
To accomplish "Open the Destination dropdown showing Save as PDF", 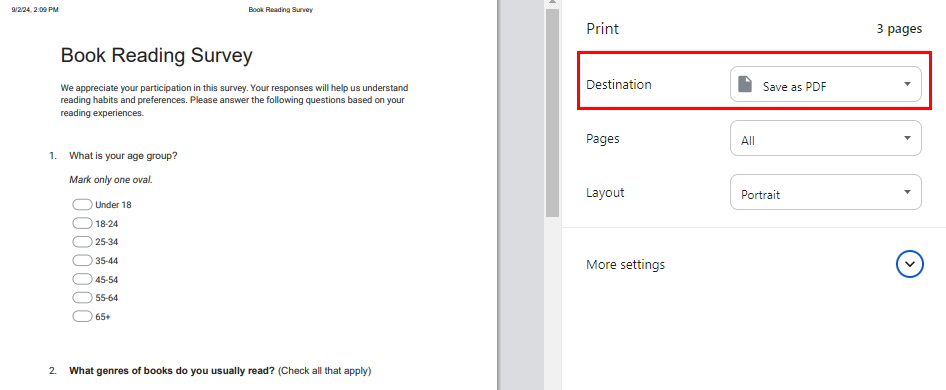I will click(x=825, y=84).
